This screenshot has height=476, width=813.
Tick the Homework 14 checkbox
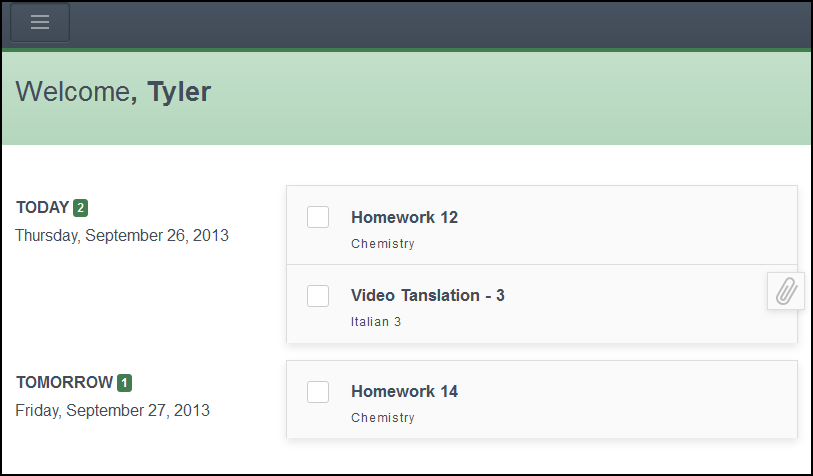pos(318,391)
